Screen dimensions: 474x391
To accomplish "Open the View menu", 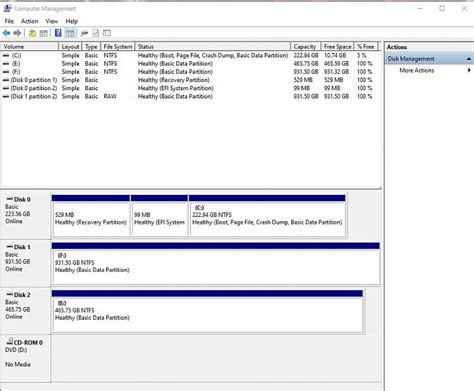I will click(52, 21).
